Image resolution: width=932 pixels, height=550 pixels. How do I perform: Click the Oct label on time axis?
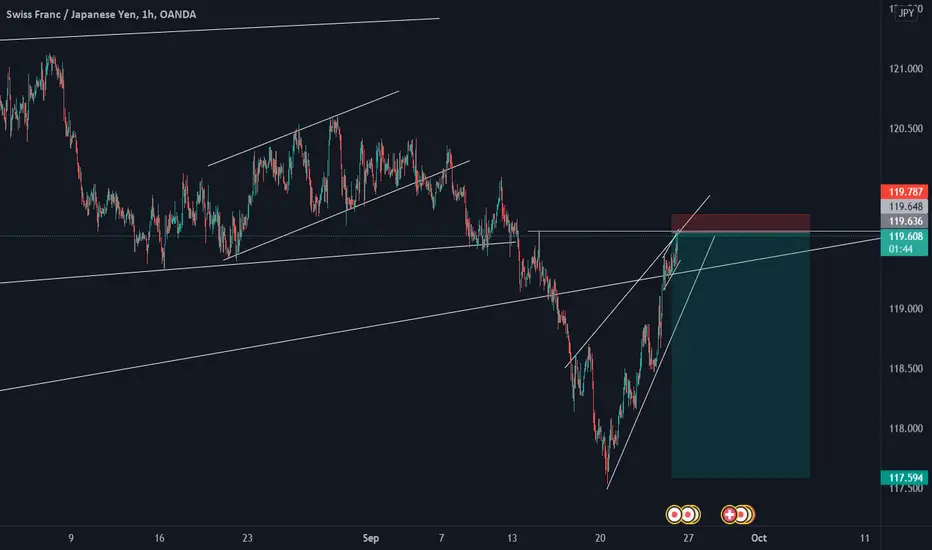[758, 538]
